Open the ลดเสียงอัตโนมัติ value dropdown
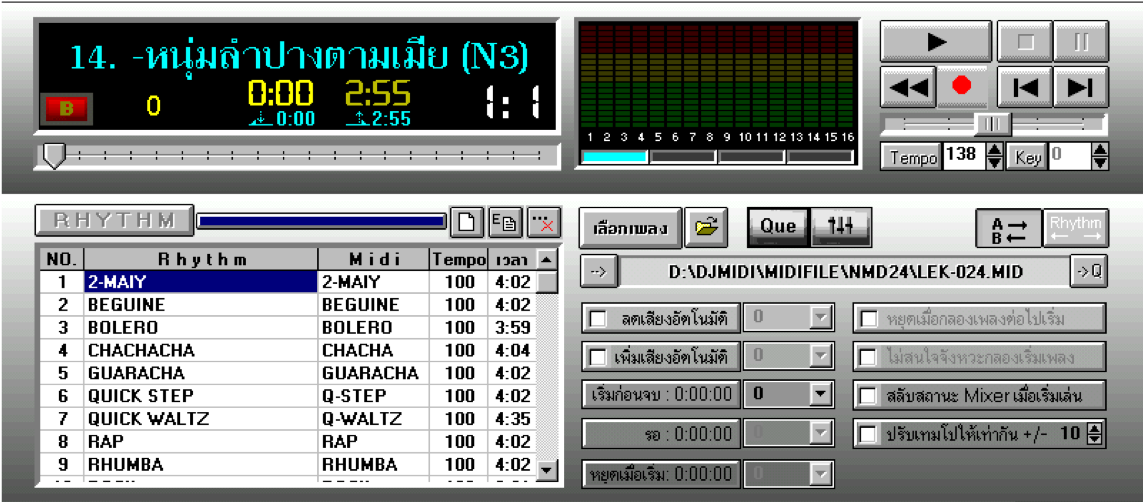This screenshot has height=502, width=1143. click(x=822, y=319)
